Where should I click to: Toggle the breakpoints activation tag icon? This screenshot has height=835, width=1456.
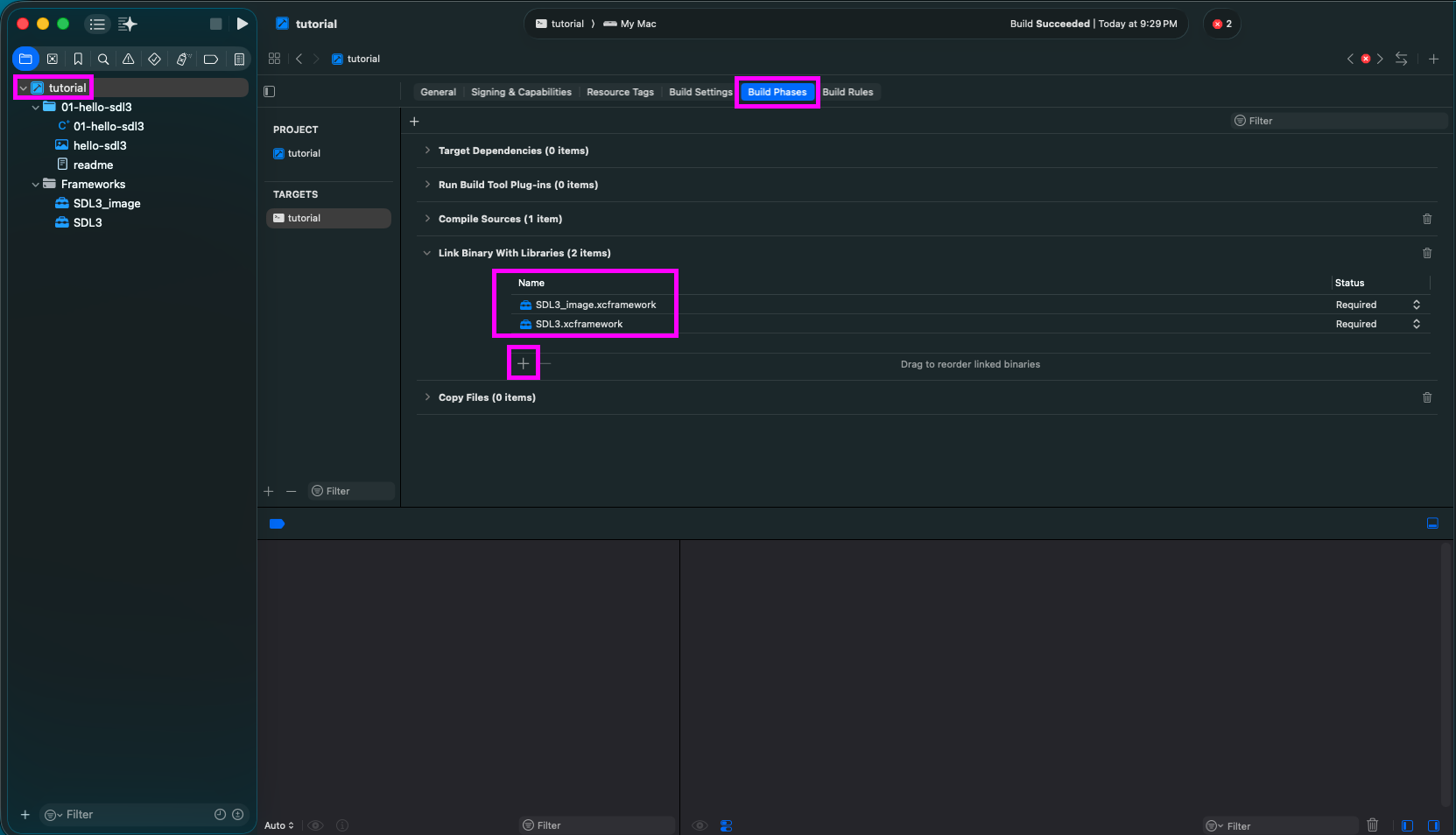(x=277, y=523)
